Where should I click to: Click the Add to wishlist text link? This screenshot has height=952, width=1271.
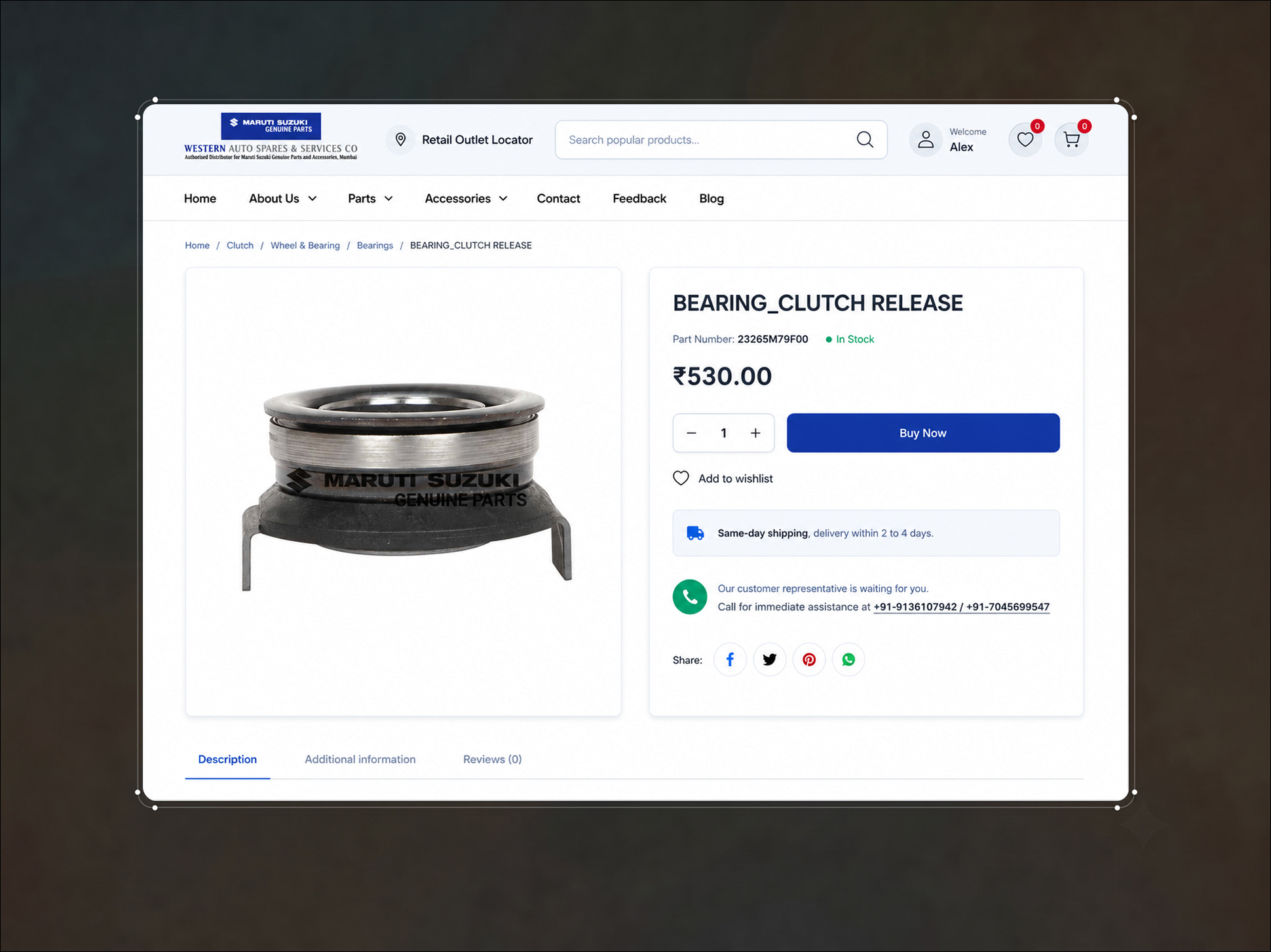pyautogui.click(x=735, y=479)
